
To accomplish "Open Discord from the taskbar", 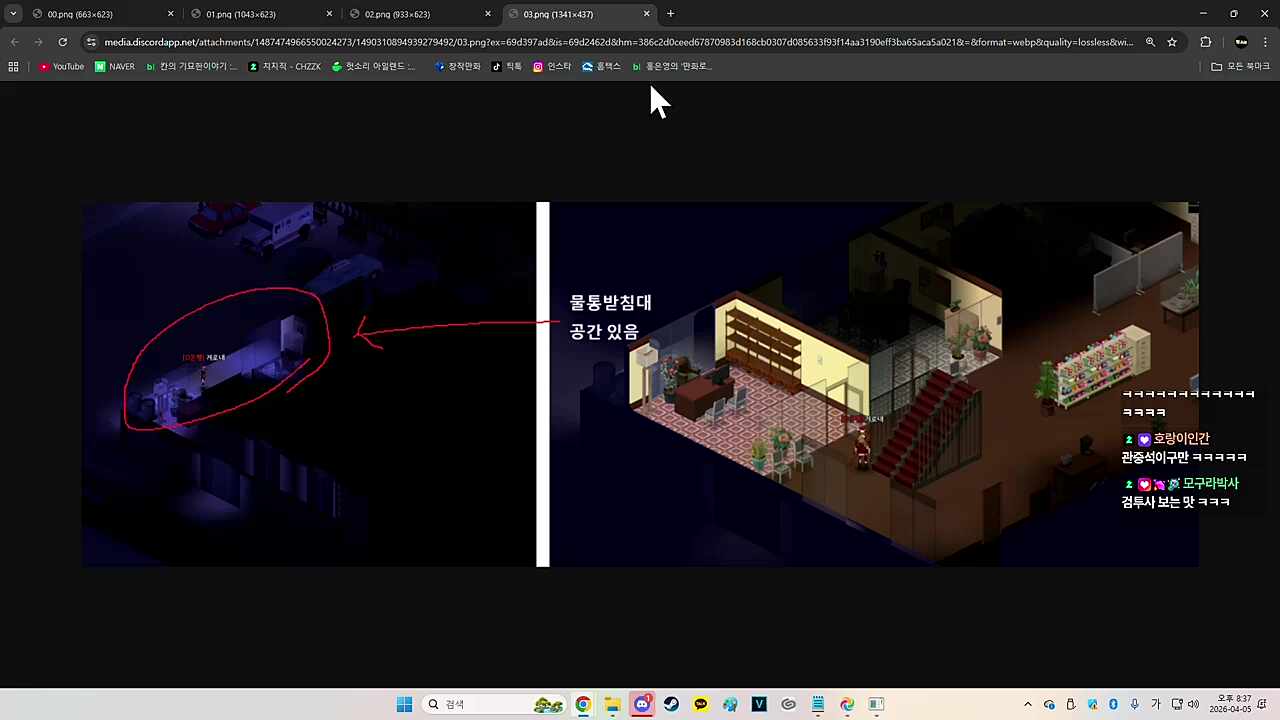I will 642,704.
